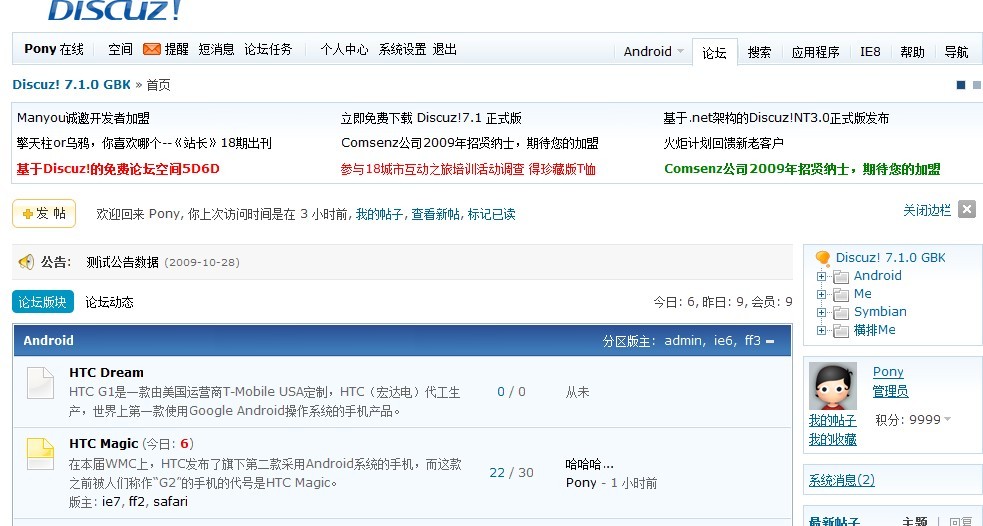
Task: Click 关闭边栏 link
Action: [x=927, y=210]
